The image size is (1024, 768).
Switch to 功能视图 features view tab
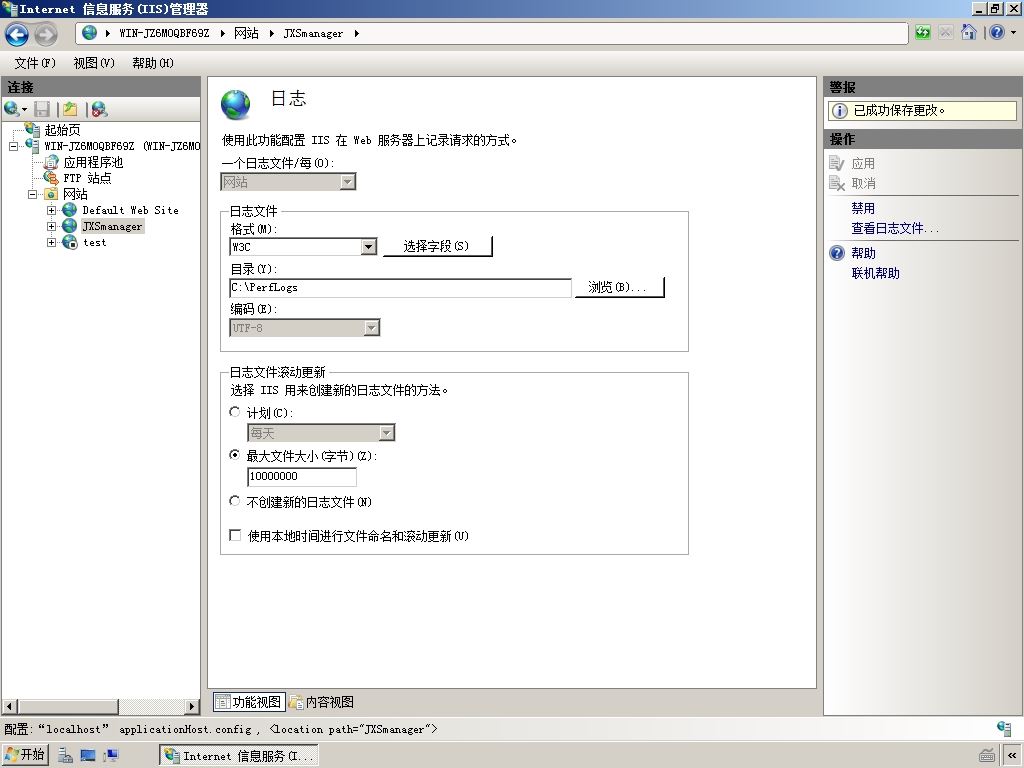(249, 701)
